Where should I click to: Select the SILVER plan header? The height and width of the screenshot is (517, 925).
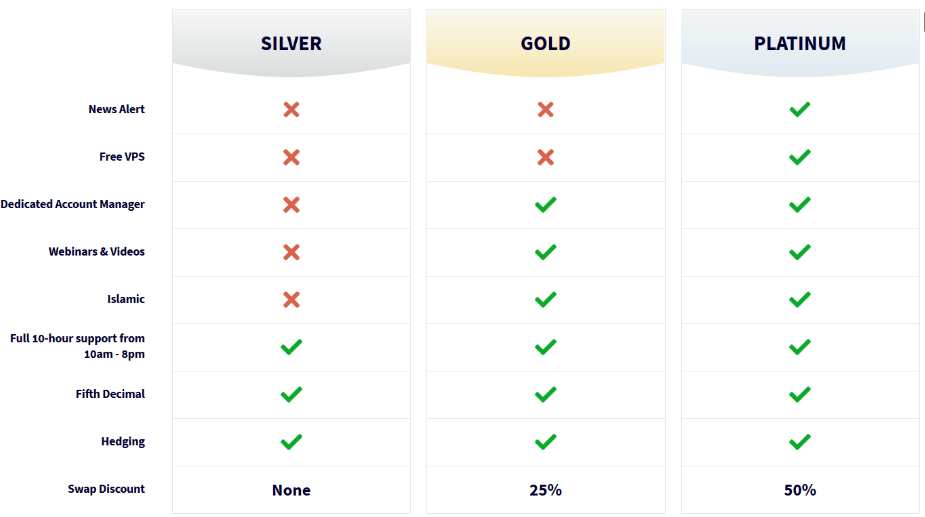coord(291,43)
